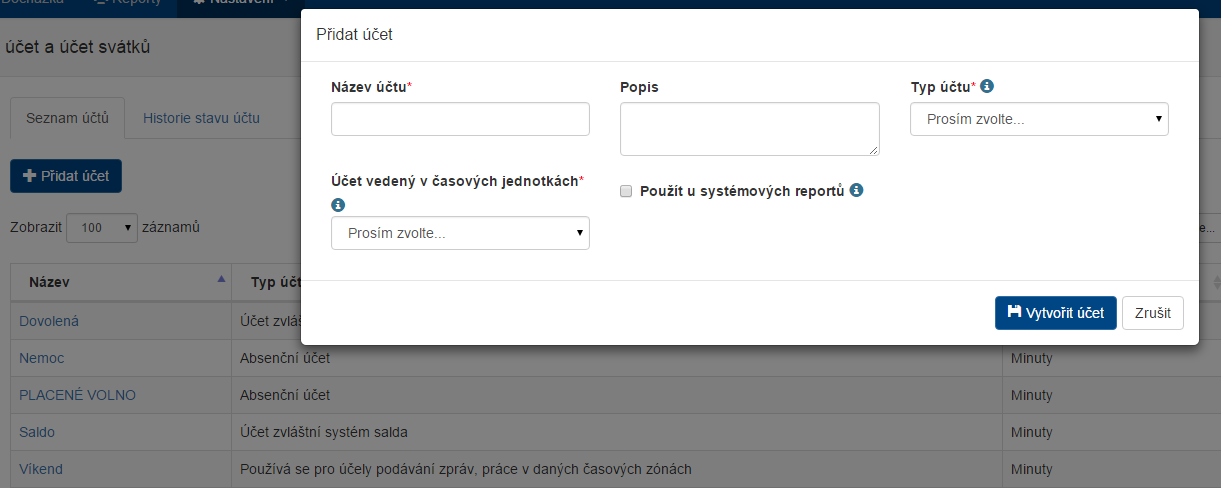The width and height of the screenshot is (1221, 488).
Task: Focus the Název účtu text field
Action: [460, 119]
